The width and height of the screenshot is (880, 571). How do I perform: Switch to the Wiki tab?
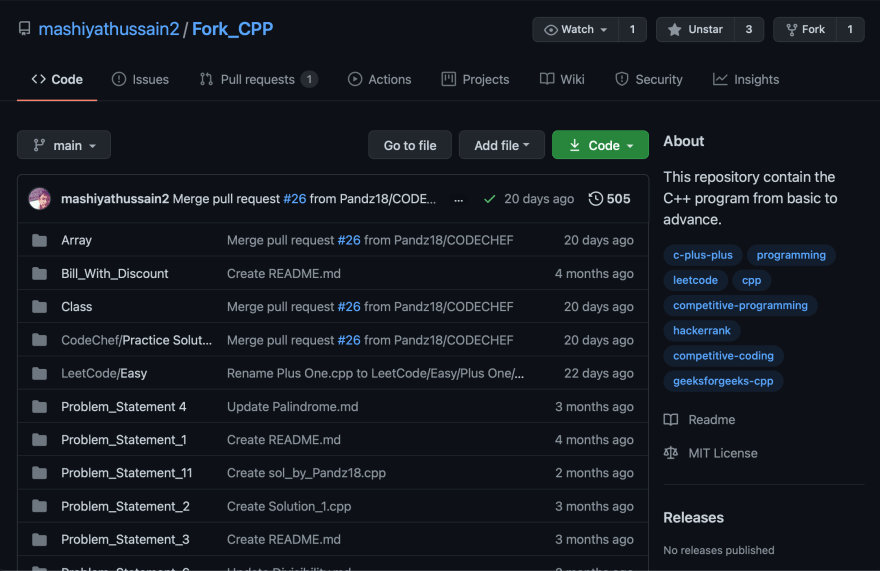562,79
